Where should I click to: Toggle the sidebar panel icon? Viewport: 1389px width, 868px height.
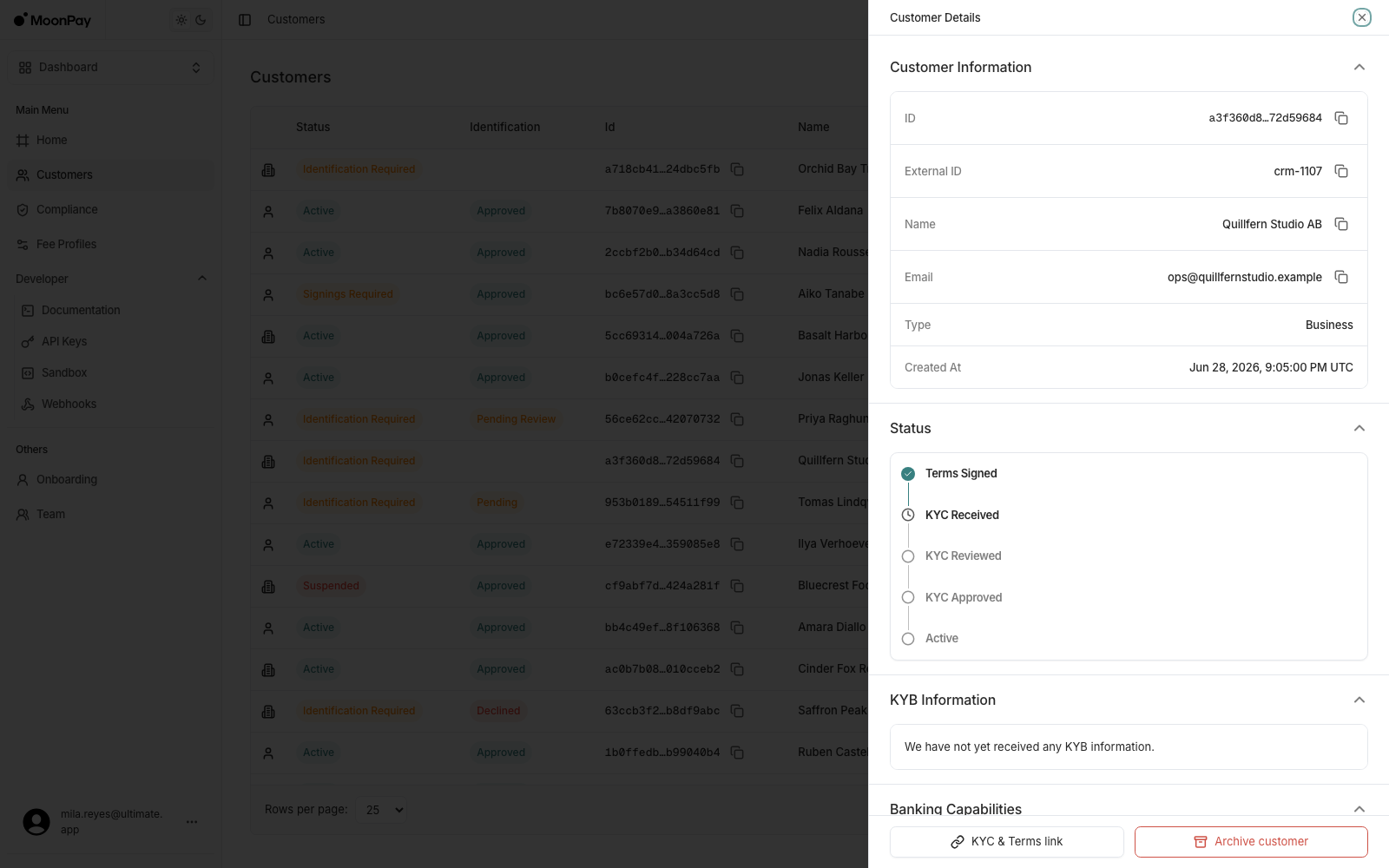[245, 20]
